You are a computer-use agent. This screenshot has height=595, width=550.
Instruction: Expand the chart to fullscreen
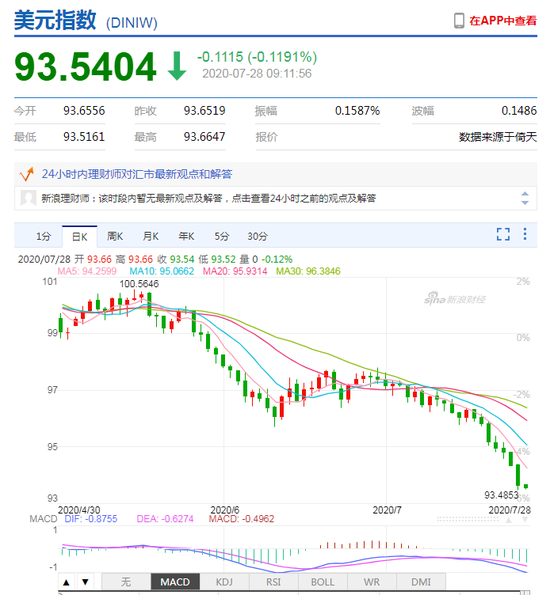(503, 234)
